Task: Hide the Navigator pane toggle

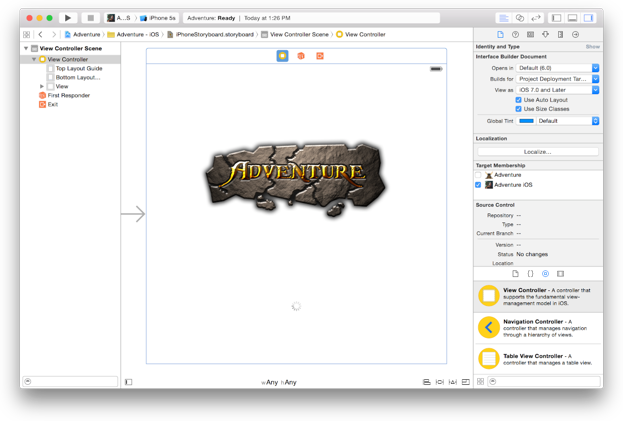Action: coord(557,18)
